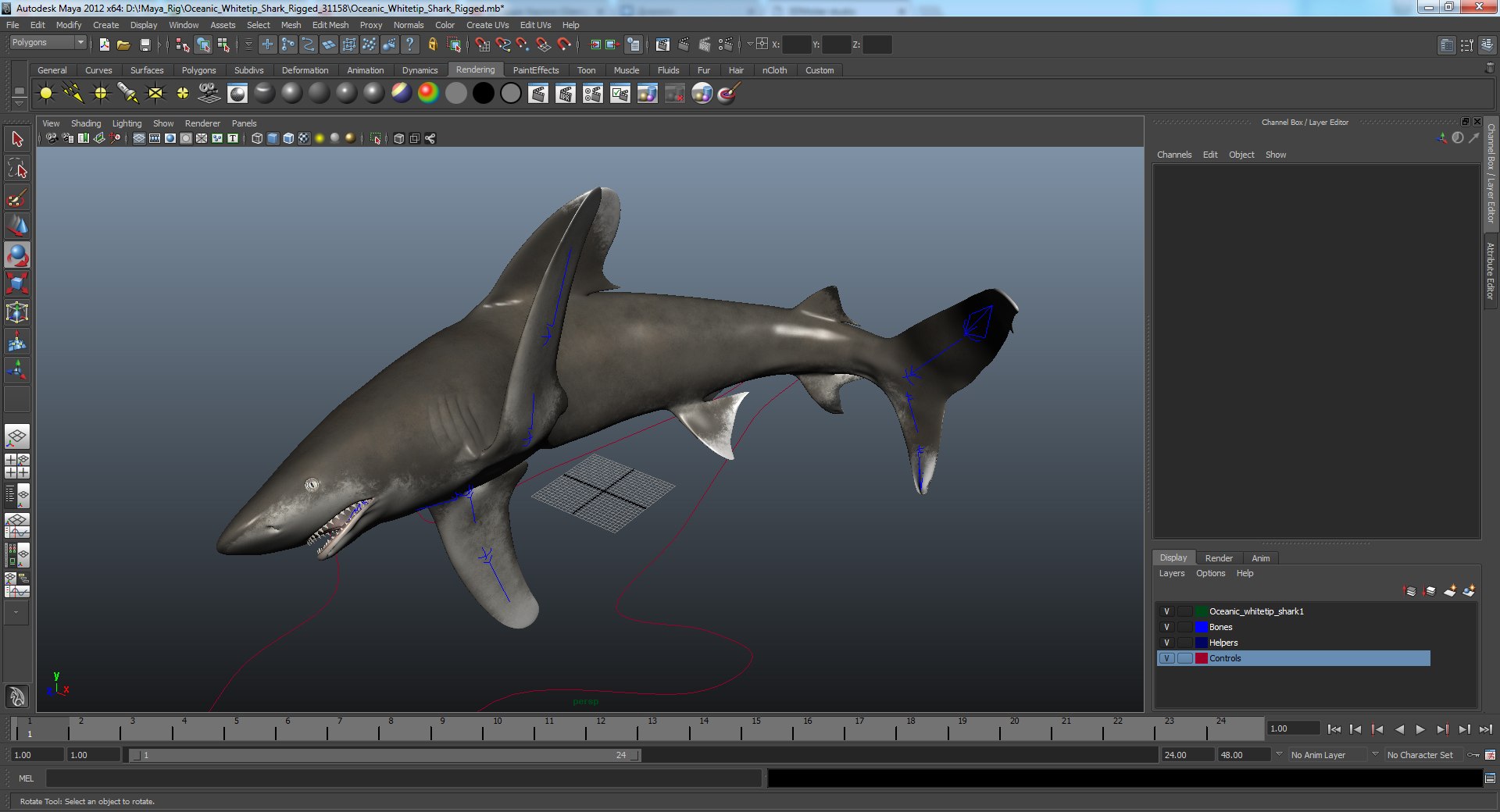The image size is (1500, 812).
Task: Expand the selection mask dropdown arrow
Action: [x=248, y=45]
